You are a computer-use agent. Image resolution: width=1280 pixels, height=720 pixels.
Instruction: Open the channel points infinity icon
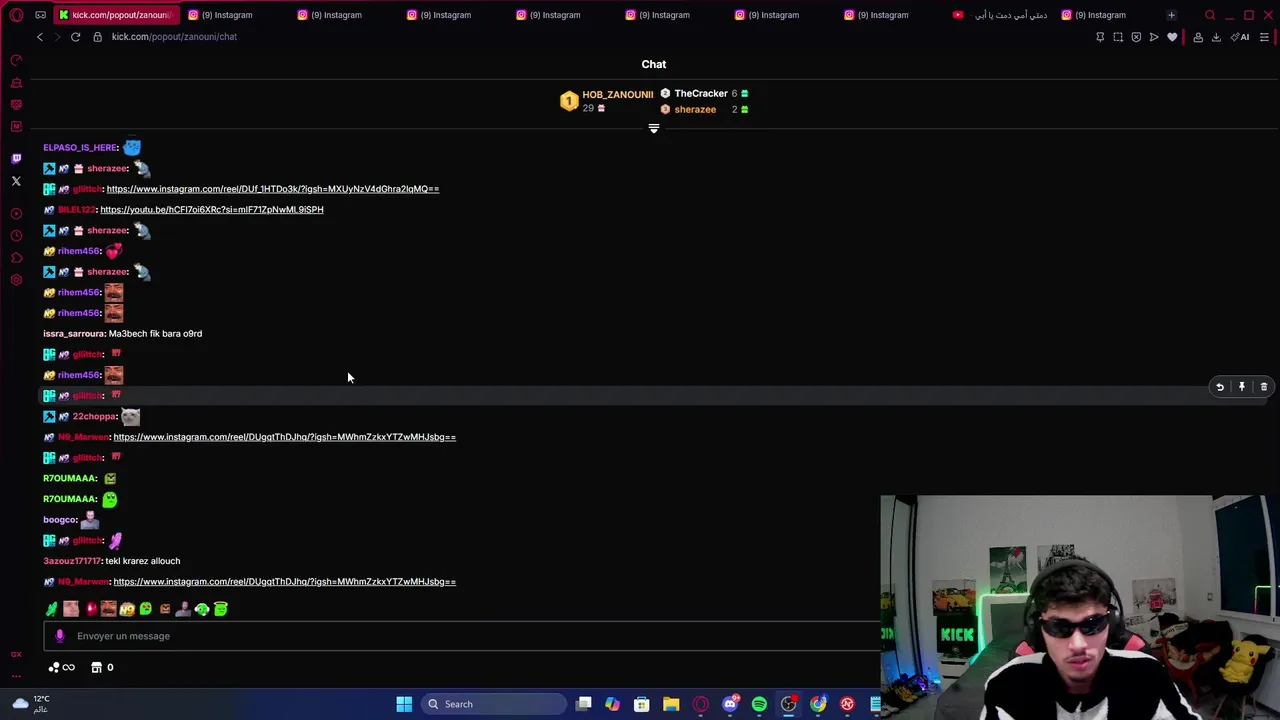tap(61, 667)
